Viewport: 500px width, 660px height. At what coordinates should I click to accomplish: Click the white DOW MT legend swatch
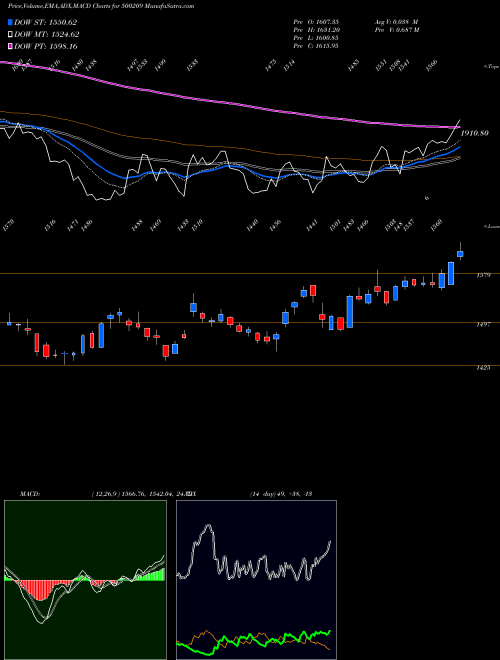pyautogui.click(x=11, y=35)
